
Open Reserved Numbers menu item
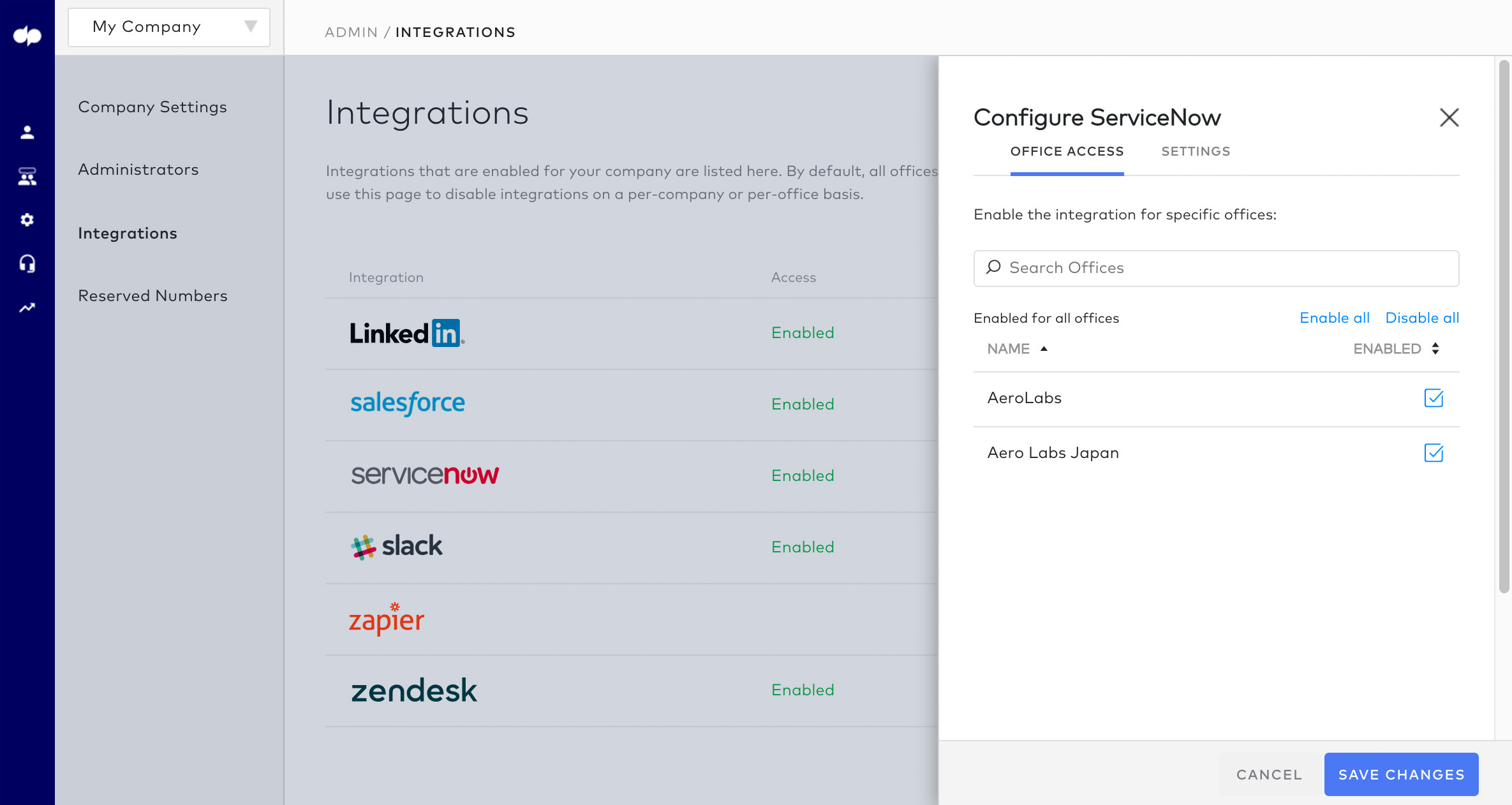(152, 296)
